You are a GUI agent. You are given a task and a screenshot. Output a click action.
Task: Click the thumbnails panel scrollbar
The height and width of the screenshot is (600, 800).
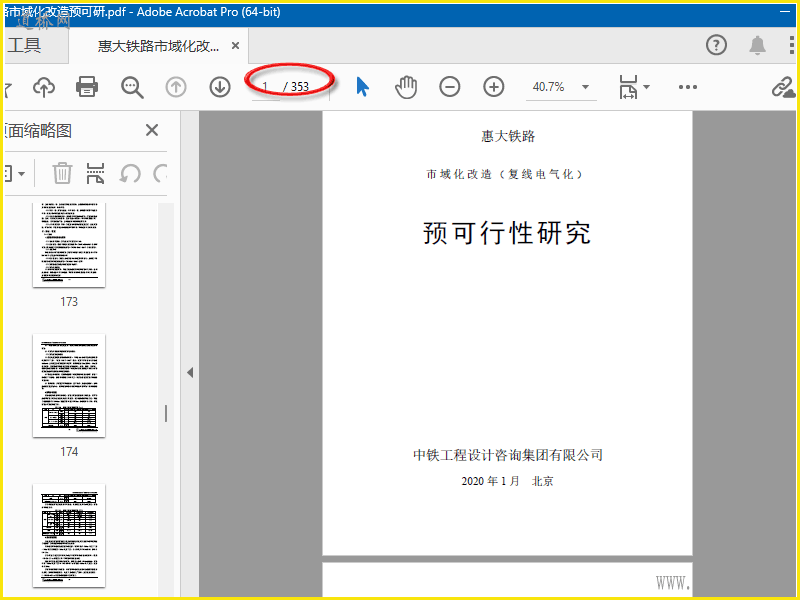(166, 399)
